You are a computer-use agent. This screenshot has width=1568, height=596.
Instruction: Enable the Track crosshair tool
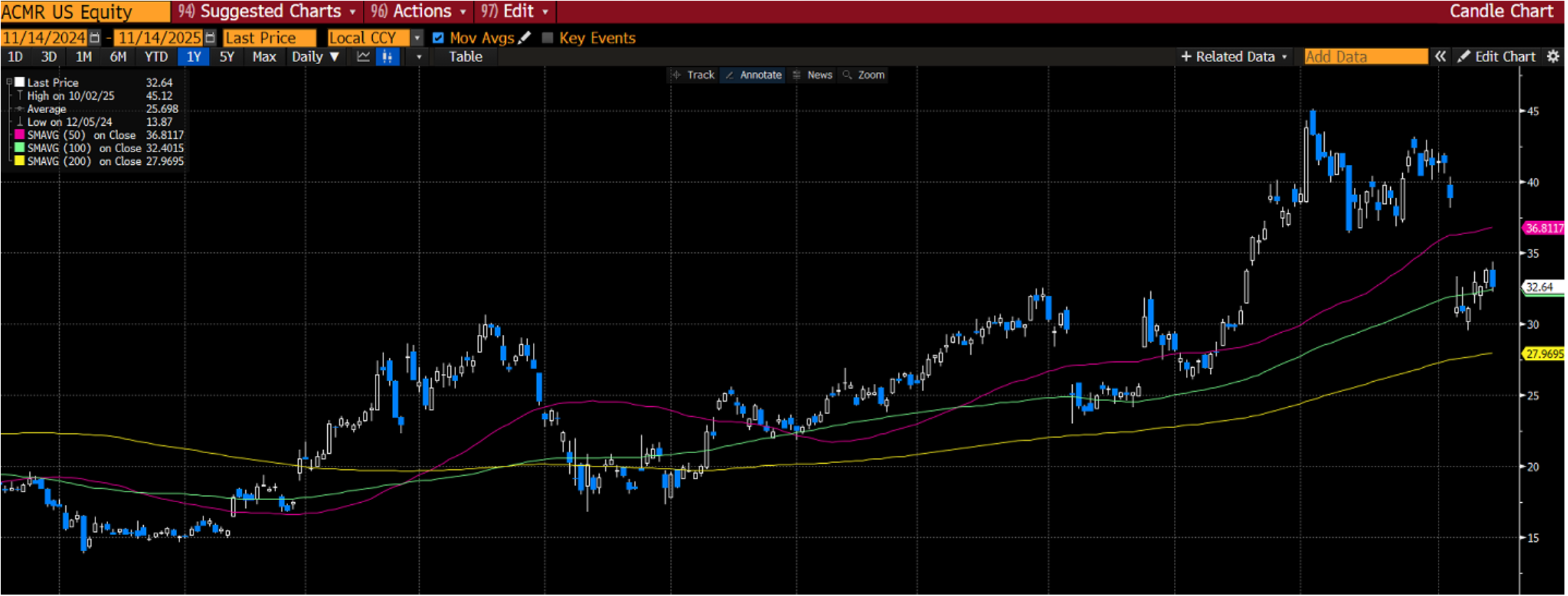pyautogui.click(x=694, y=75)
